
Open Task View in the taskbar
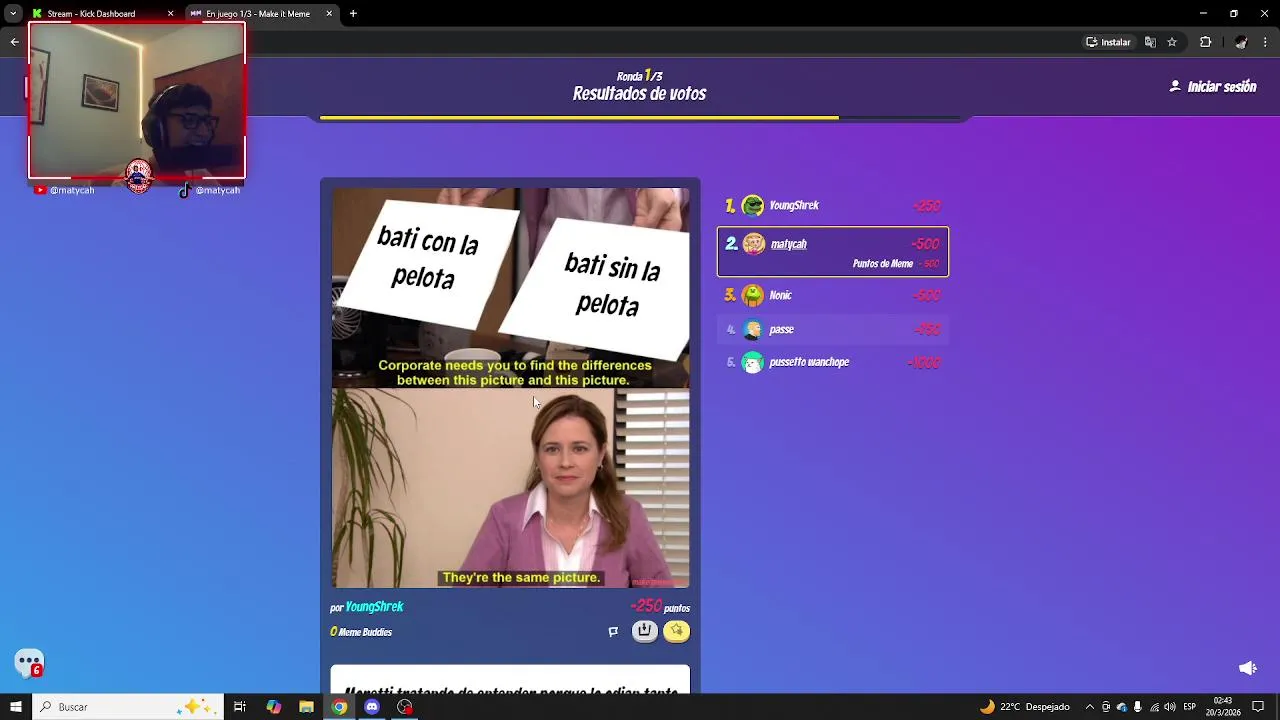tap(240, 707)
